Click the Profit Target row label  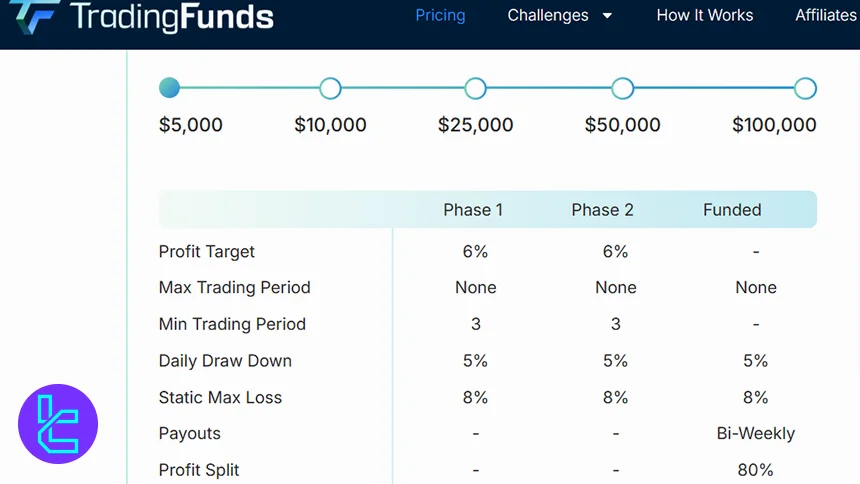tap(207, 251)
